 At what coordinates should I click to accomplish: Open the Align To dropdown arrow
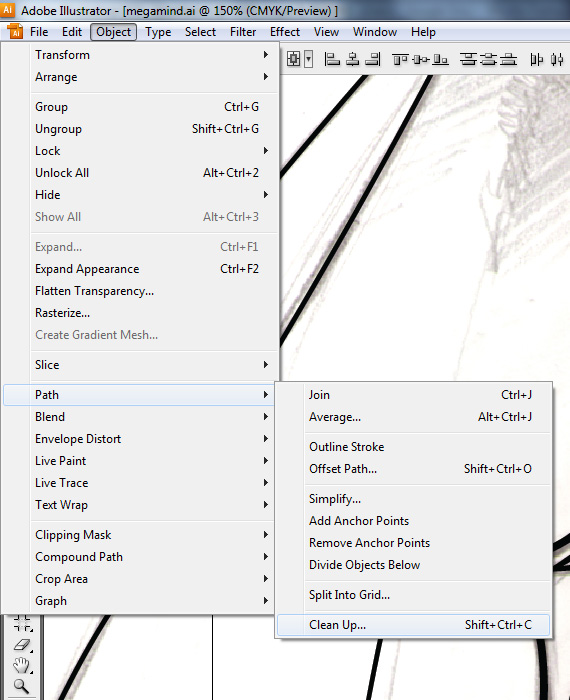coord(308,58)
